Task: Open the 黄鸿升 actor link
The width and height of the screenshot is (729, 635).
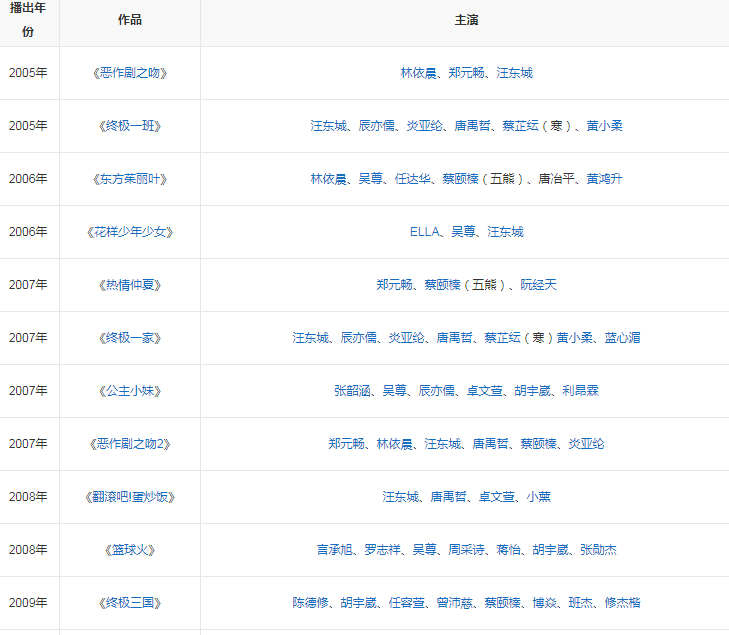Action: pyautogui.click(x=604, y=179)
